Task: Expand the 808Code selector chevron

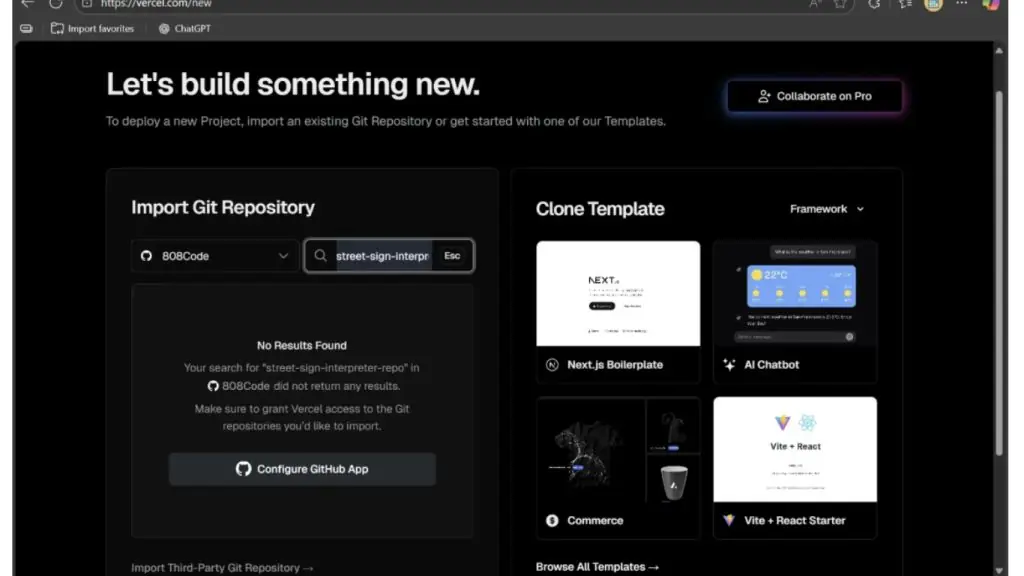Action: click(x=283, y=256)
